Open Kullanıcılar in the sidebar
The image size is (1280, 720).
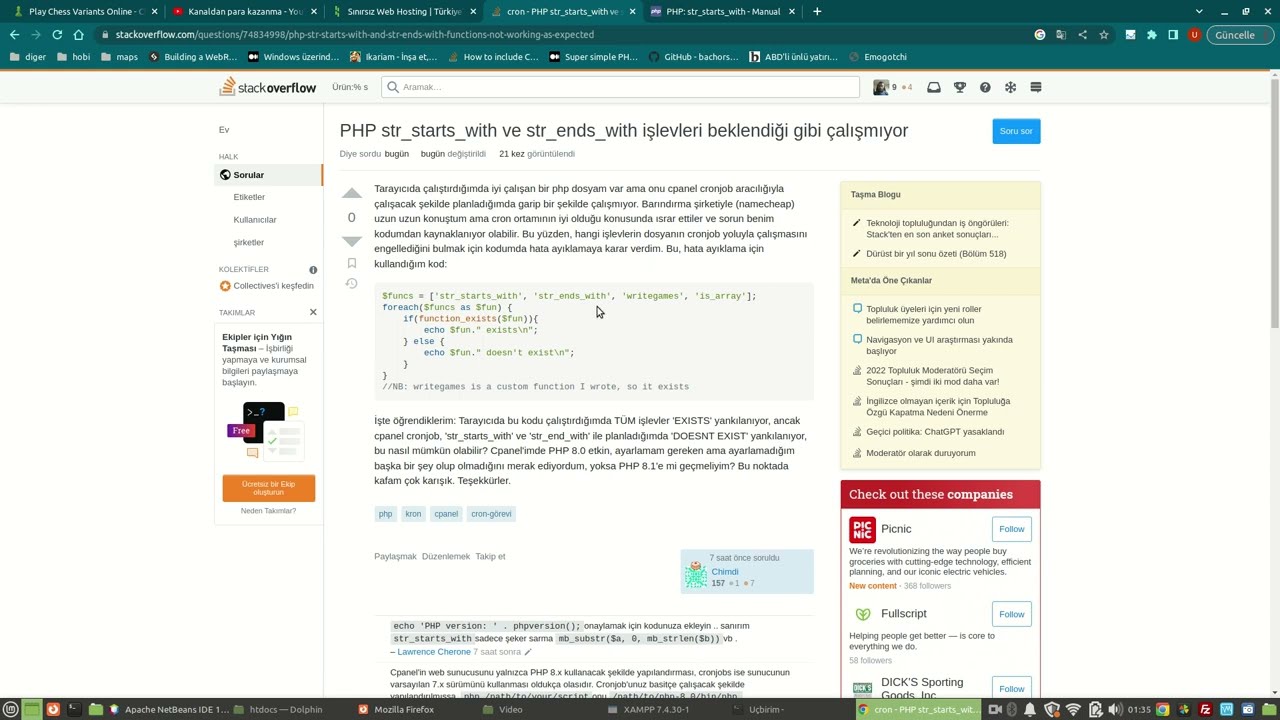[x=255, y=220]
